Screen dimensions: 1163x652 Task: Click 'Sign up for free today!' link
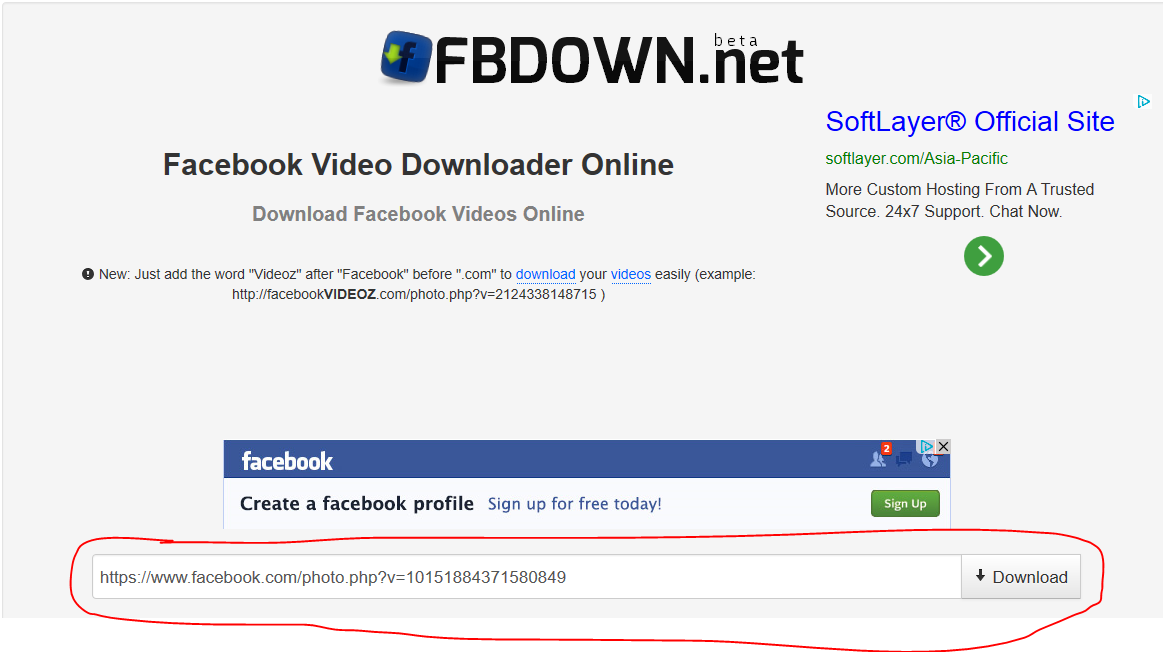pyautogui.click(x=574, y=504)
